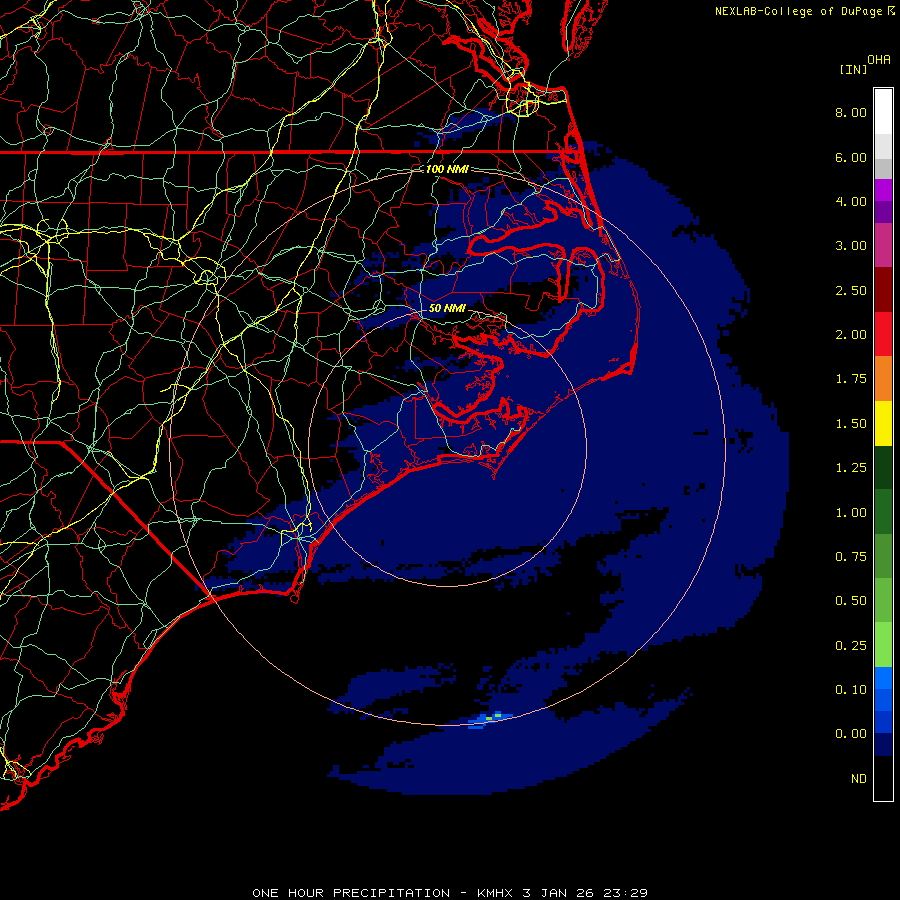Click the 50 NMI range ring label

pos(447,308)
